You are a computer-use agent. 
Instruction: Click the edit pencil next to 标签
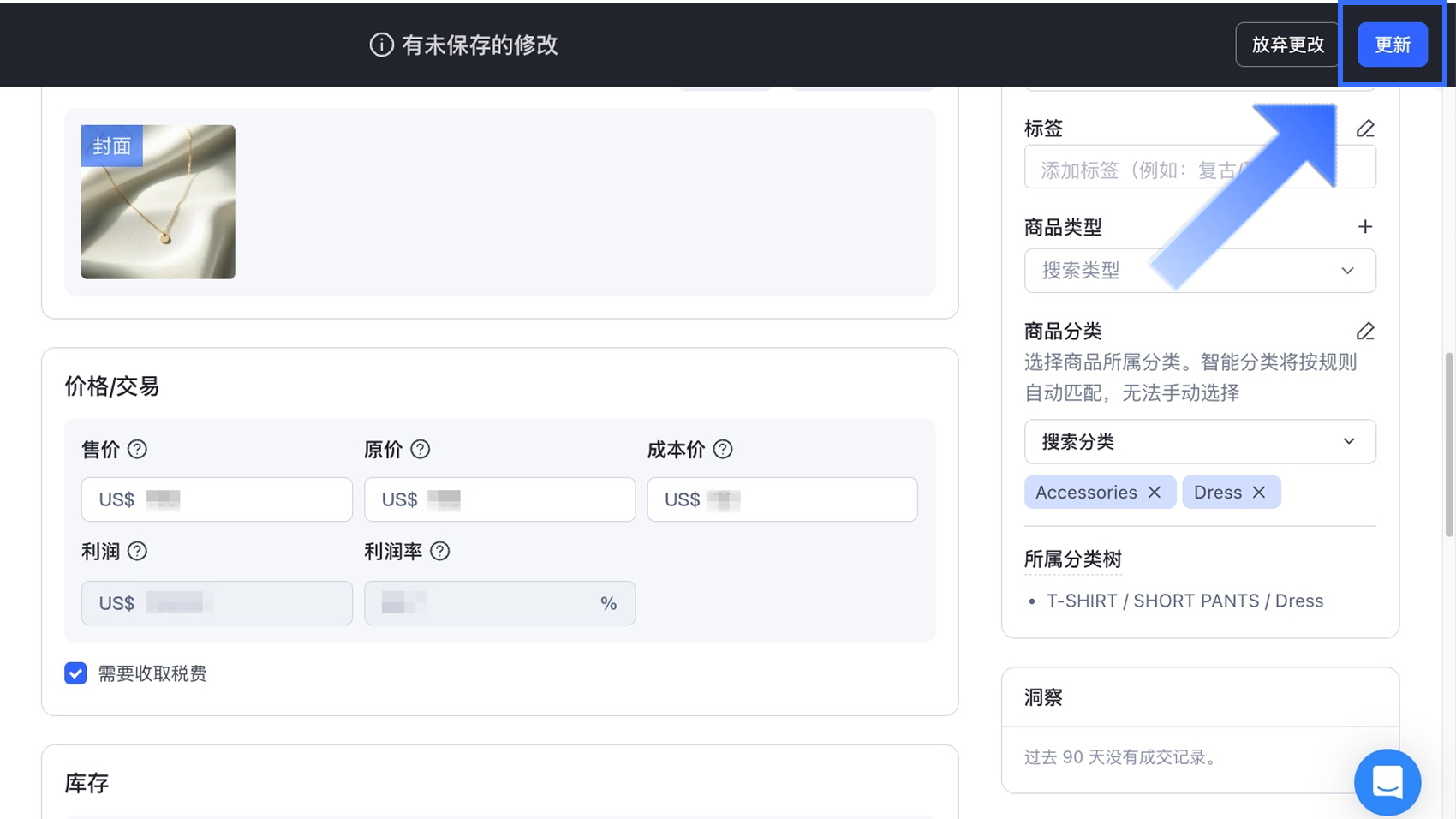coord(1364,129)
